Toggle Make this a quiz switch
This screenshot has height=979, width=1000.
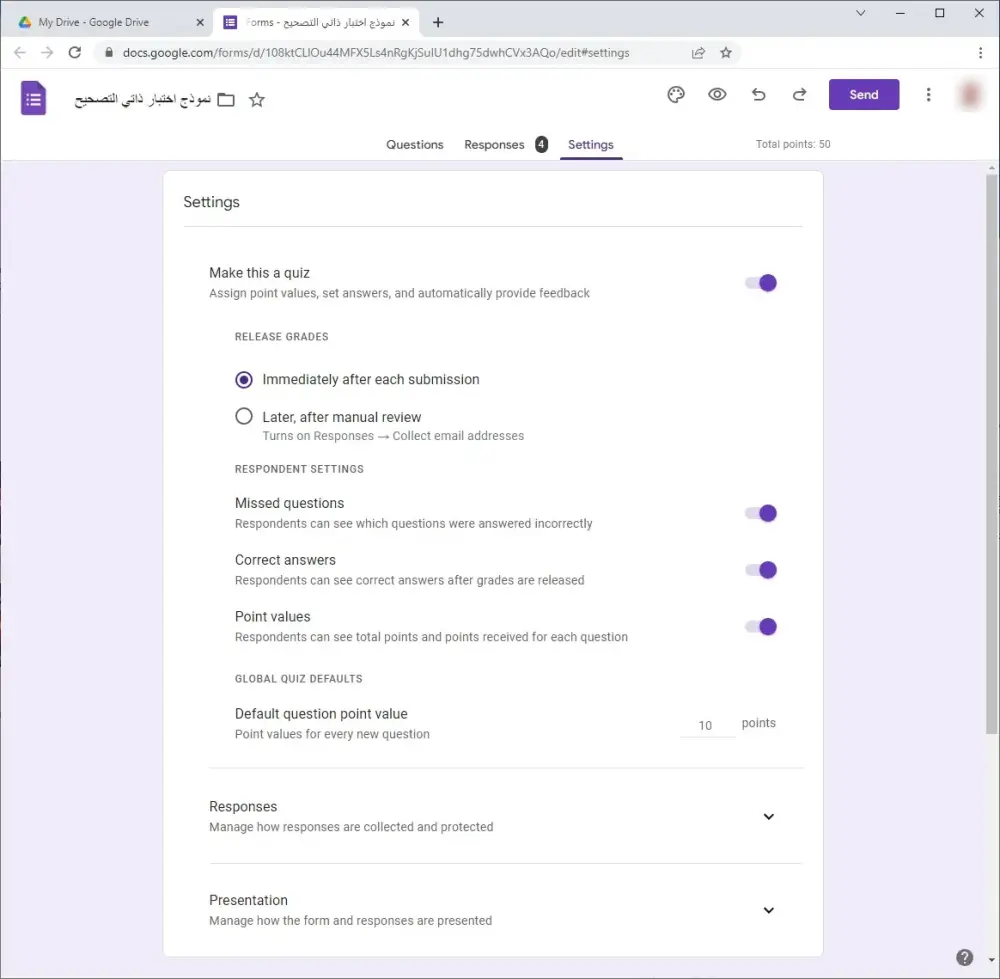(760, 283)
